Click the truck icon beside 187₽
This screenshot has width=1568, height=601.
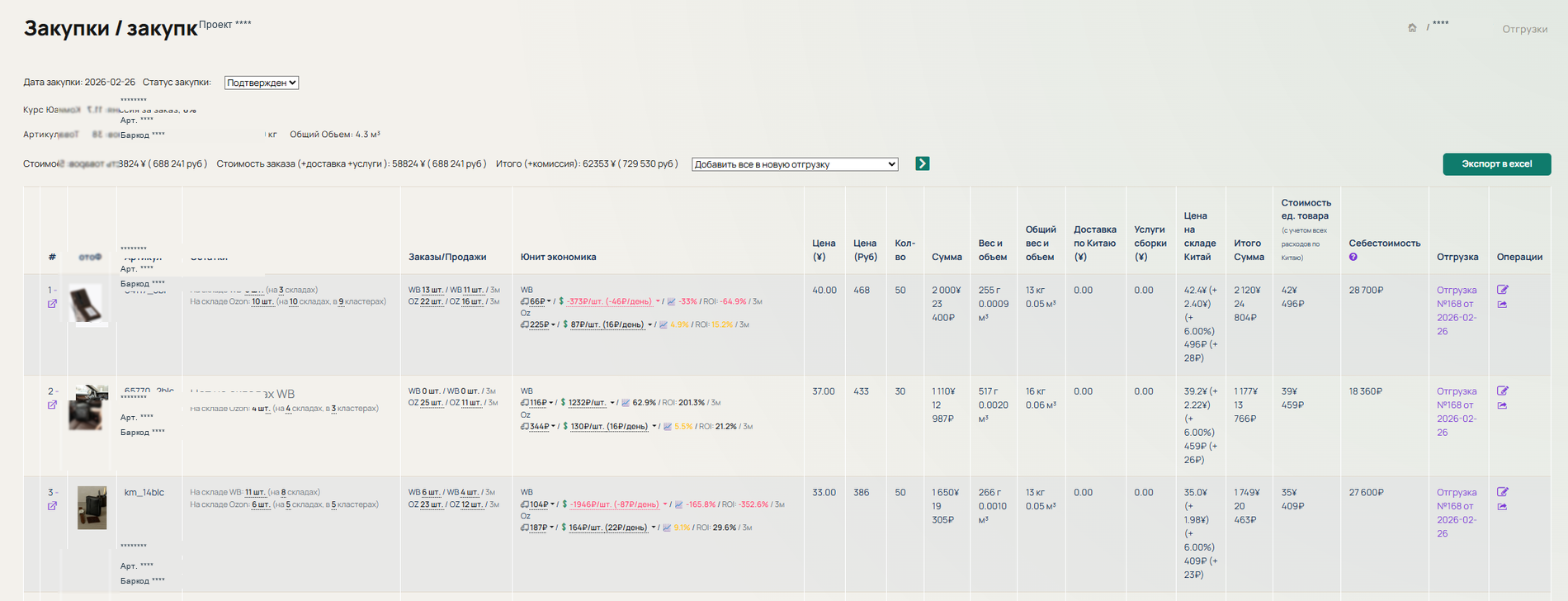(524, 528)
